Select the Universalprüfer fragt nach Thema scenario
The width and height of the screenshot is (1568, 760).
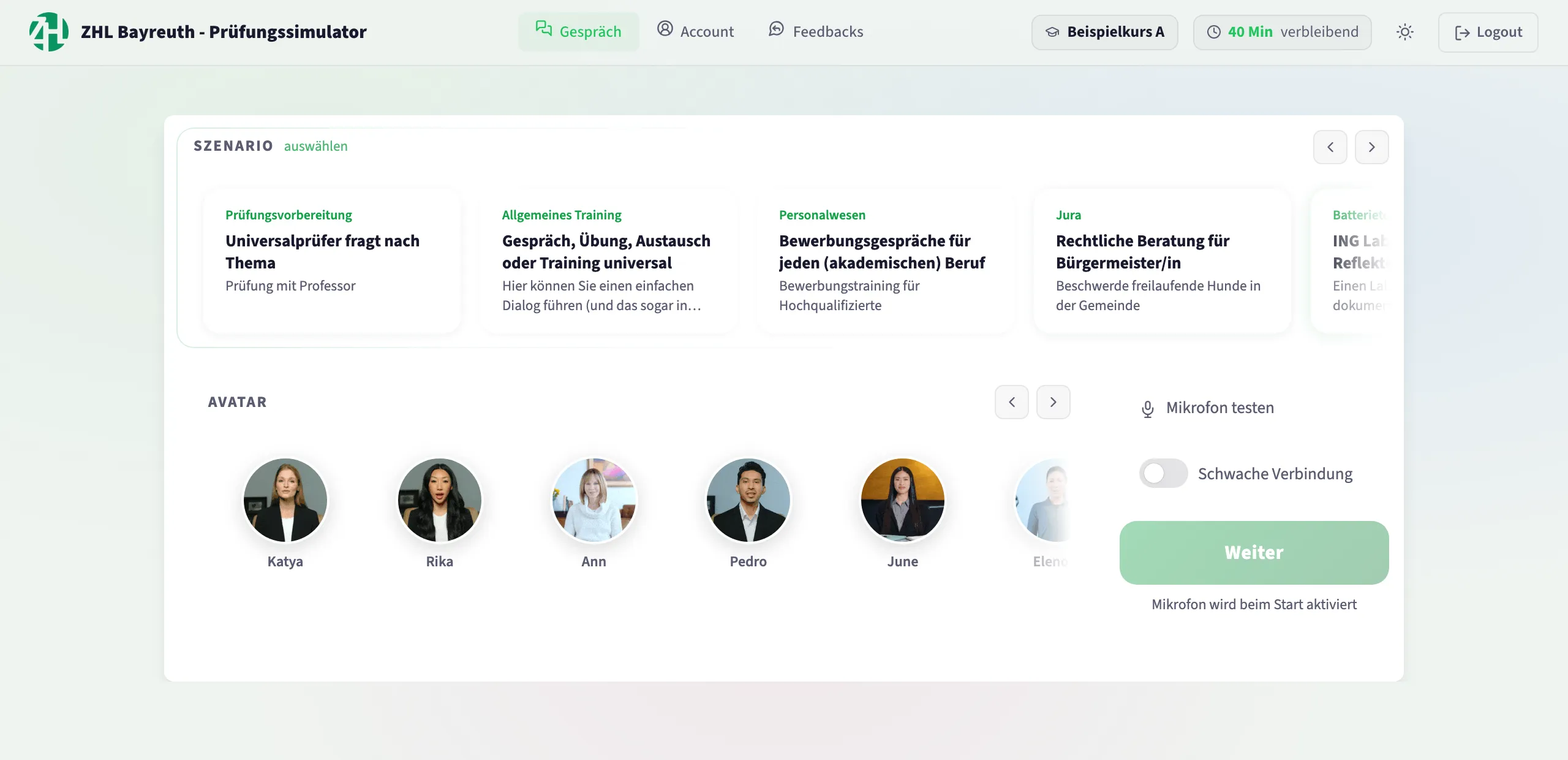(x=331, y=262)
